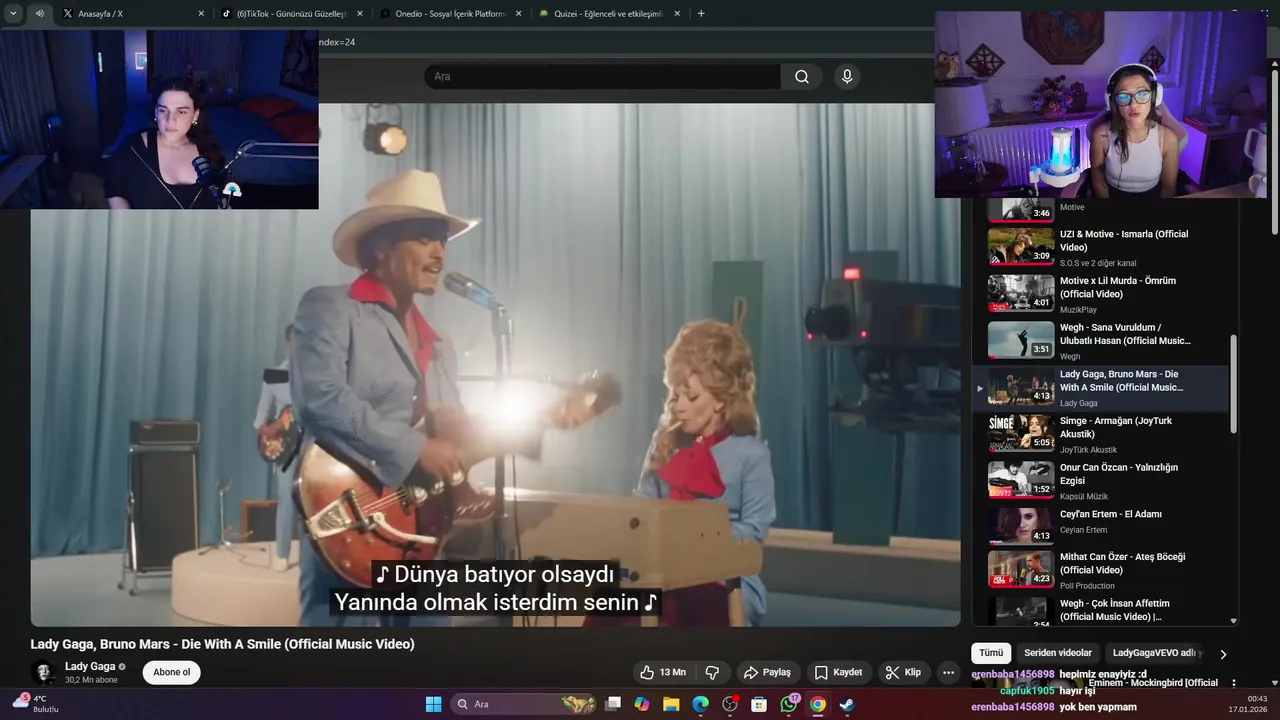
Task: Mute the tab audio speaker icon
Action: click(39, 14)
